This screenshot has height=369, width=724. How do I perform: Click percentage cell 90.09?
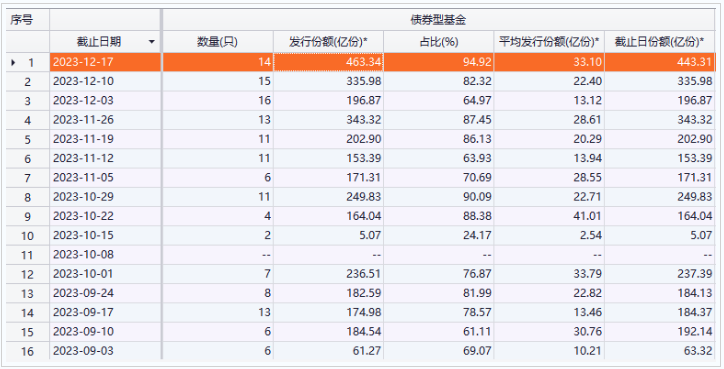(x=439, y=197)
